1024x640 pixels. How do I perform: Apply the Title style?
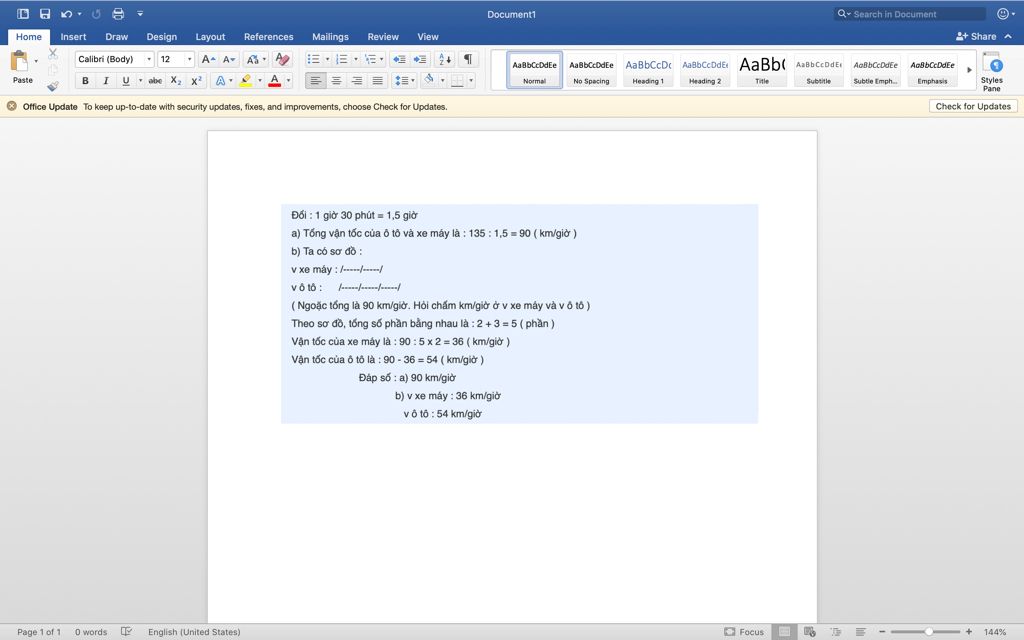click(761, 71)
